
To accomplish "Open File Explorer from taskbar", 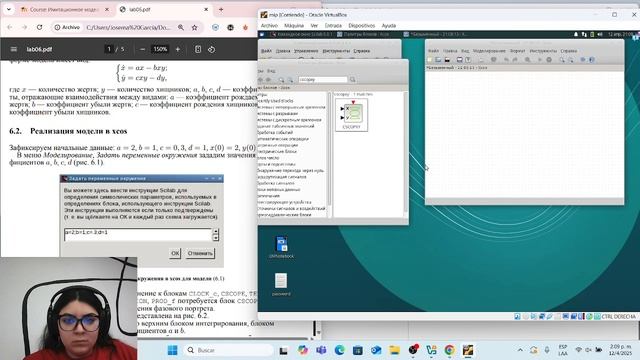I will tap(394, 350).
